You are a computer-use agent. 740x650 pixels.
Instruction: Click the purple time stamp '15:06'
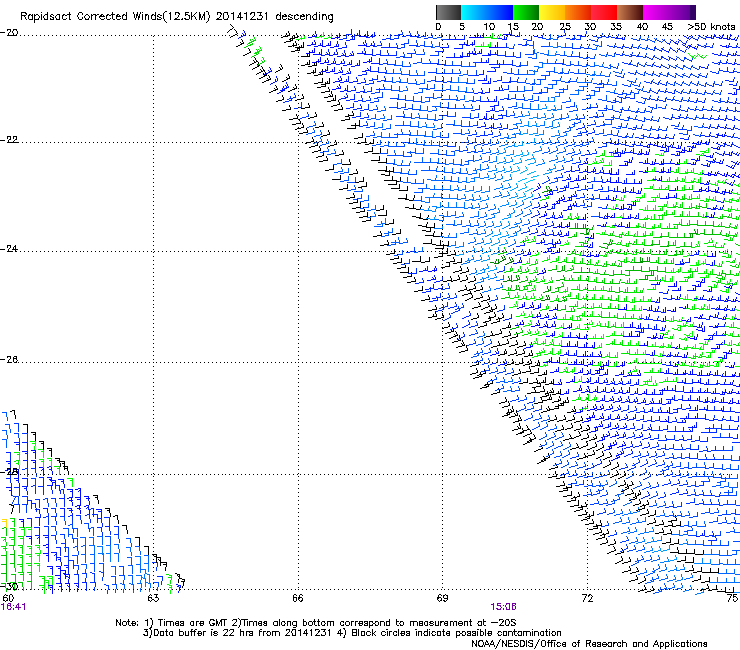click(503, 607)
